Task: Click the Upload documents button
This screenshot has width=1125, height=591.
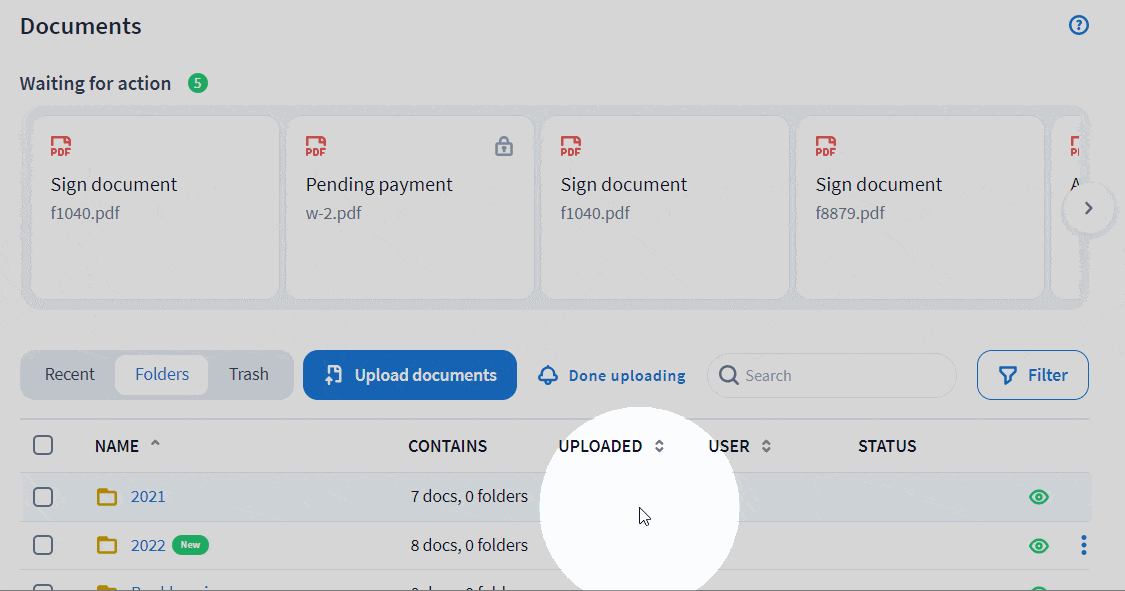Action: point(410,375)
